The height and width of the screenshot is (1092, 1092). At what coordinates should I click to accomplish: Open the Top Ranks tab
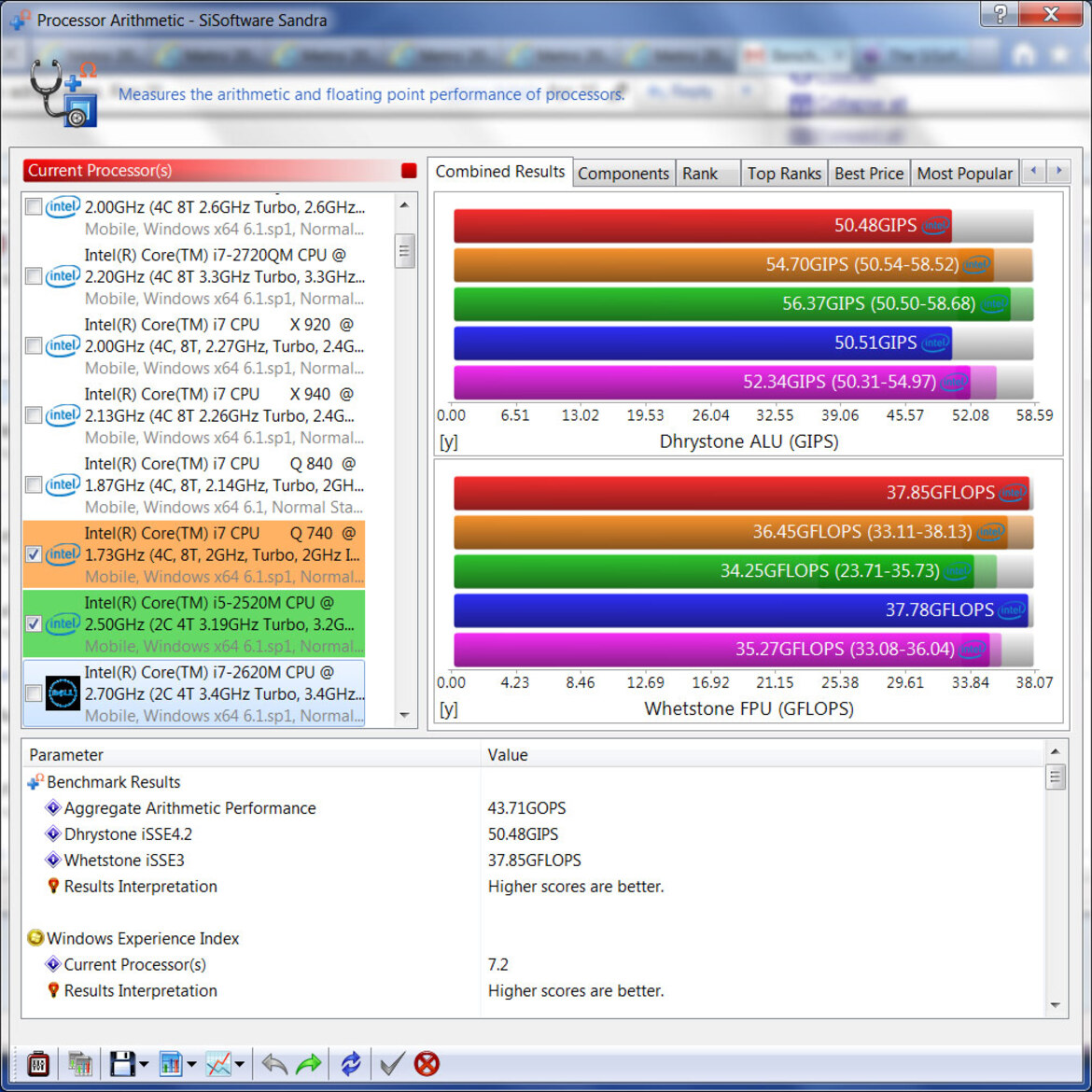point(784,174)
